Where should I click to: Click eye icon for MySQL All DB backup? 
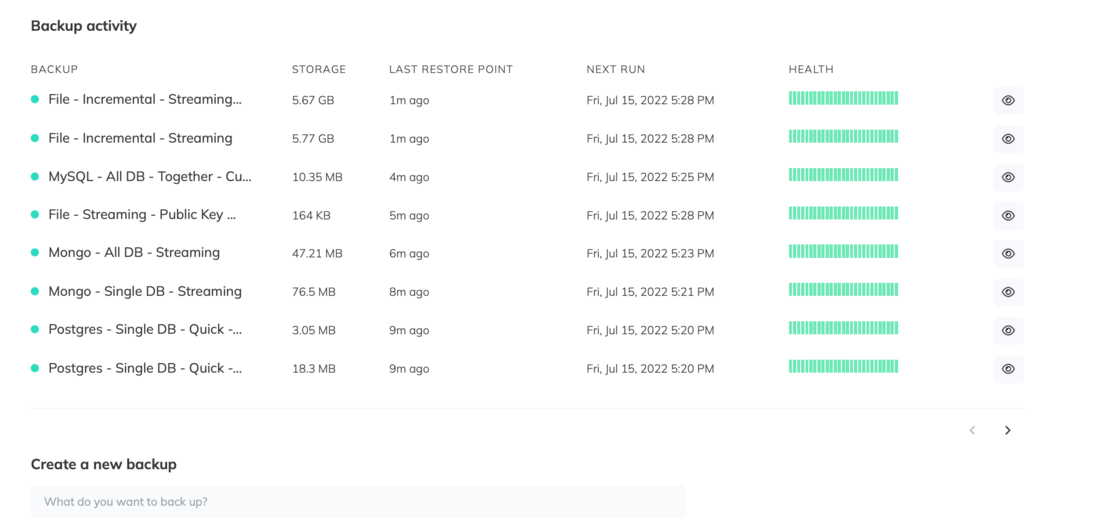(1008, 177)
